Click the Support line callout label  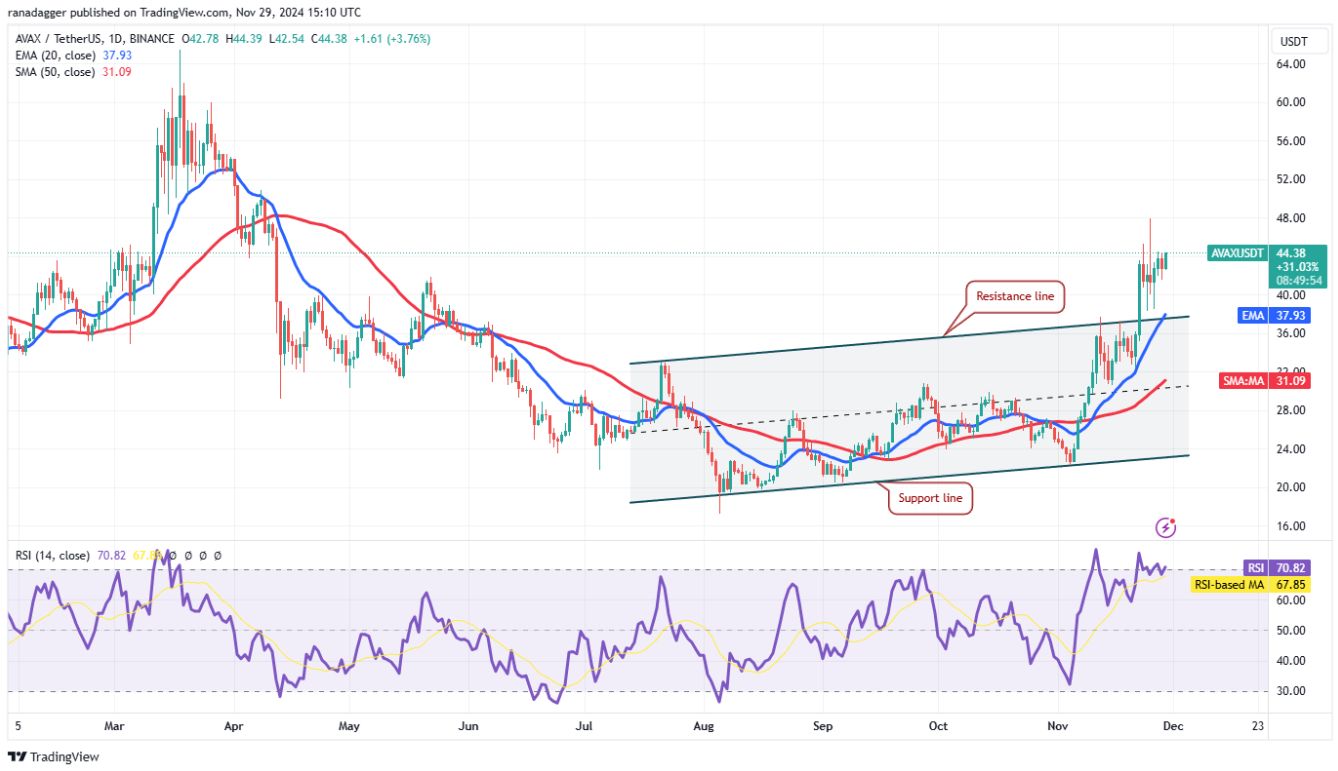pyautogui.click(x=929, y=497)
